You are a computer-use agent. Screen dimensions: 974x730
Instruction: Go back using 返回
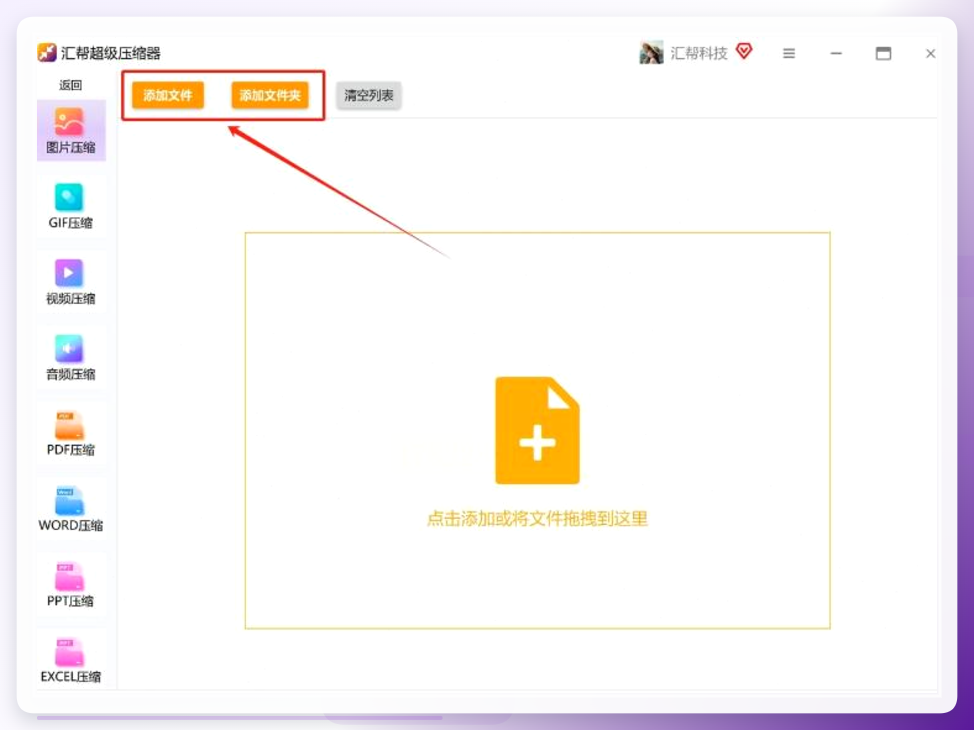click(x=70, y=84)
